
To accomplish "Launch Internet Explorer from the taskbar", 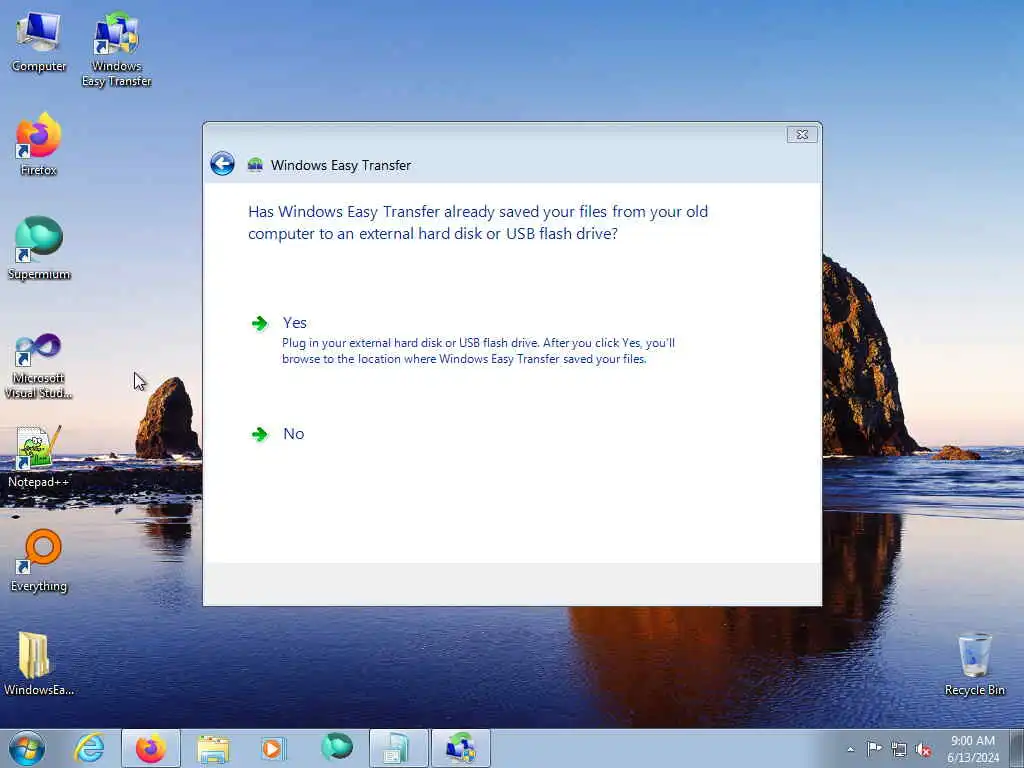I will coord(89,748).
